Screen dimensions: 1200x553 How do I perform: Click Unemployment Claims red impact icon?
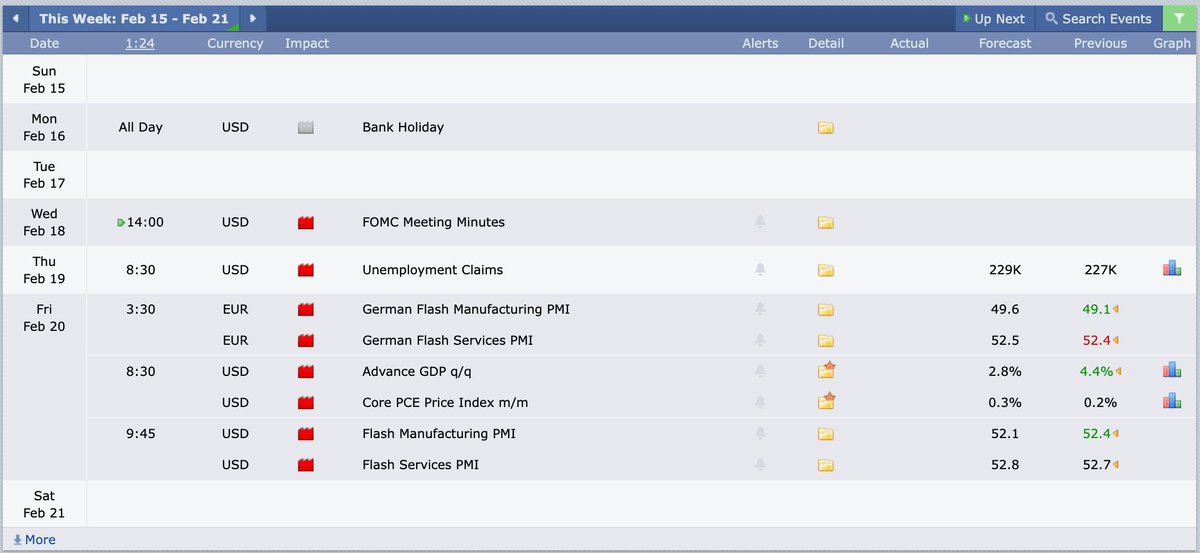(306, 269)
